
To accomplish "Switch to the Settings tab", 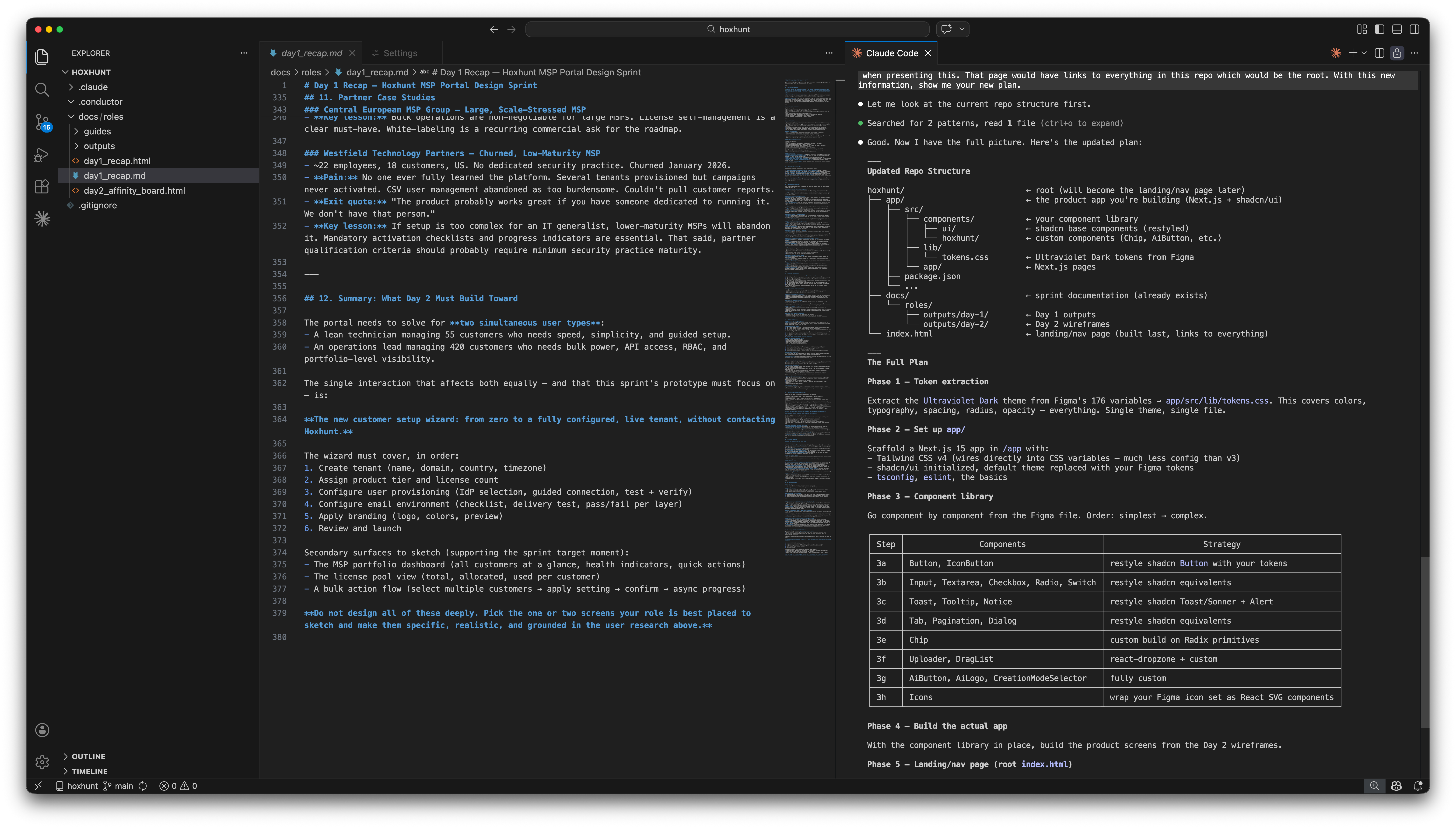I will click(400, 53).
